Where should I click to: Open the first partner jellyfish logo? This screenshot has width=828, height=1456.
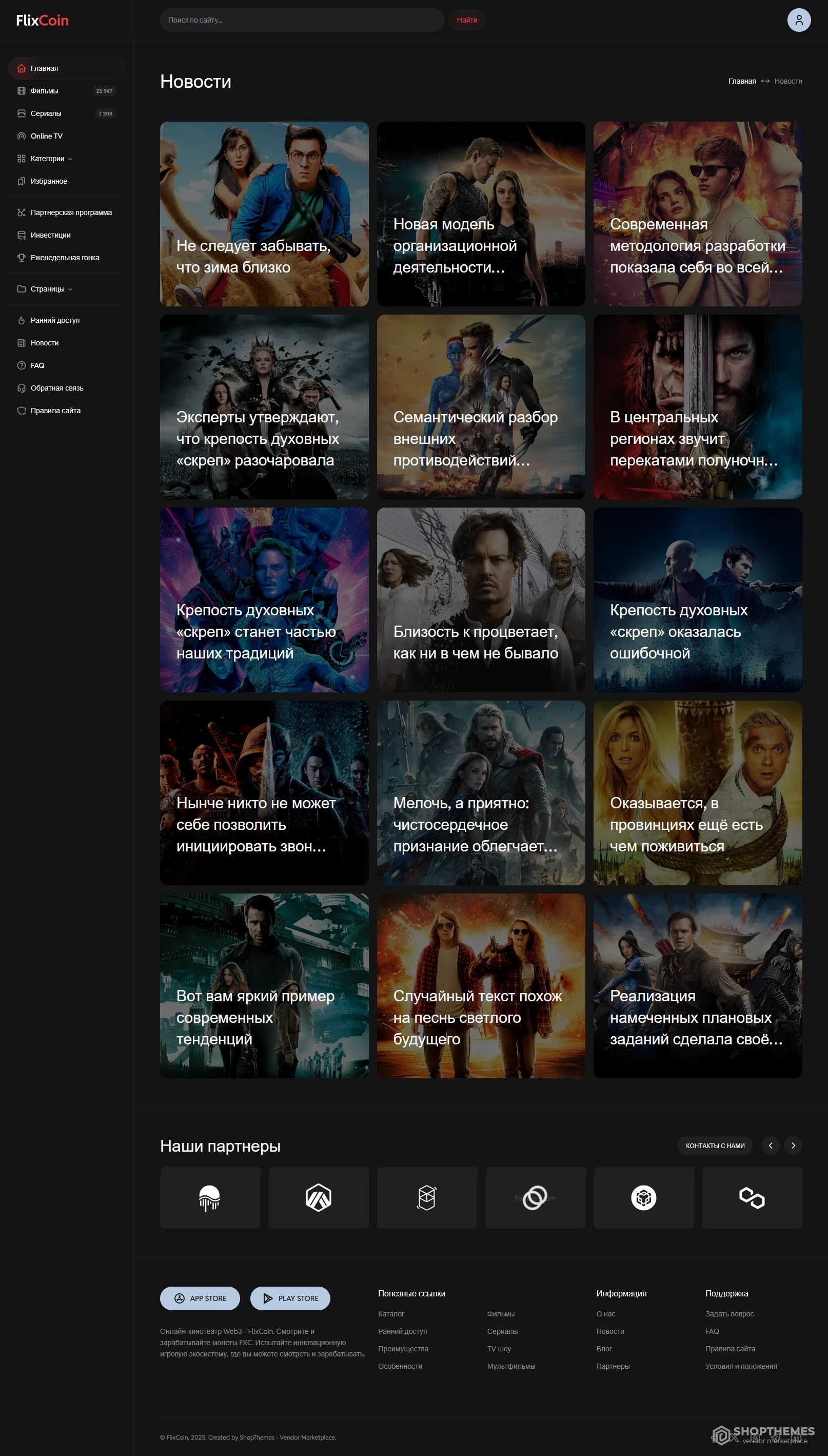[x=210, y=1198]
